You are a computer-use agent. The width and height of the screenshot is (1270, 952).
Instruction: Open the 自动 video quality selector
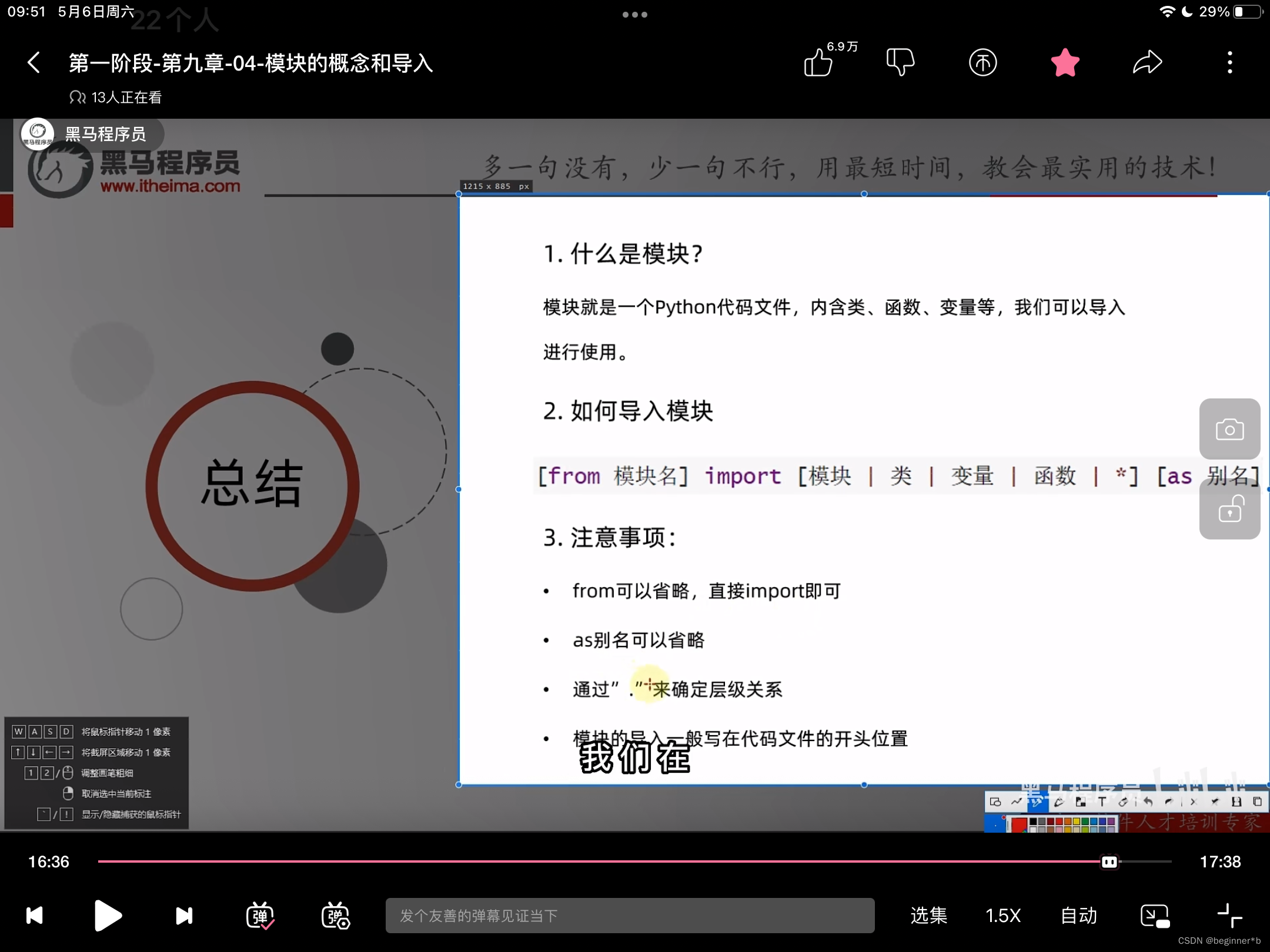tap(1079, 916)
